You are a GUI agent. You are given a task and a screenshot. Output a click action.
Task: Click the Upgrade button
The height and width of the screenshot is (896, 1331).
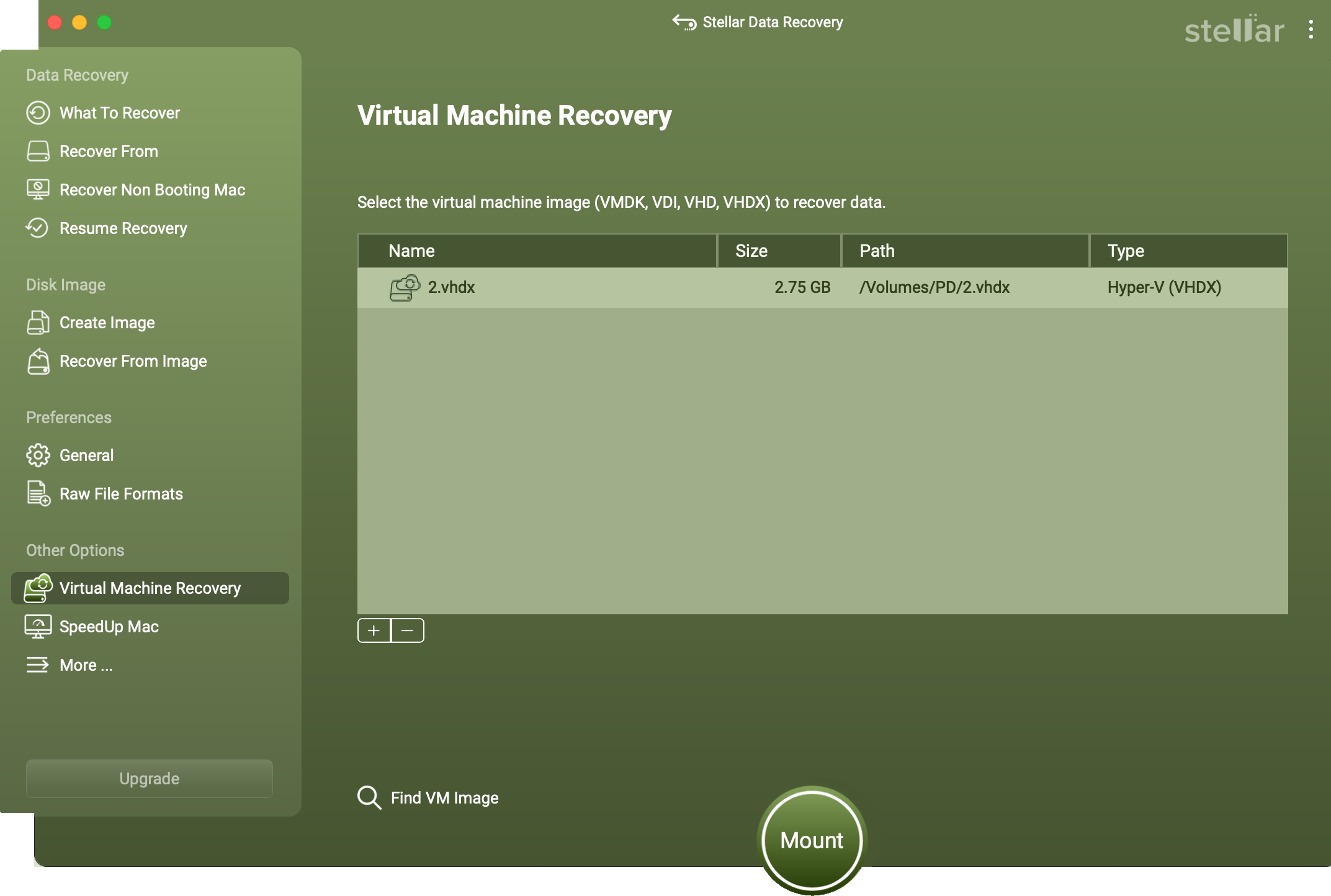150,779
